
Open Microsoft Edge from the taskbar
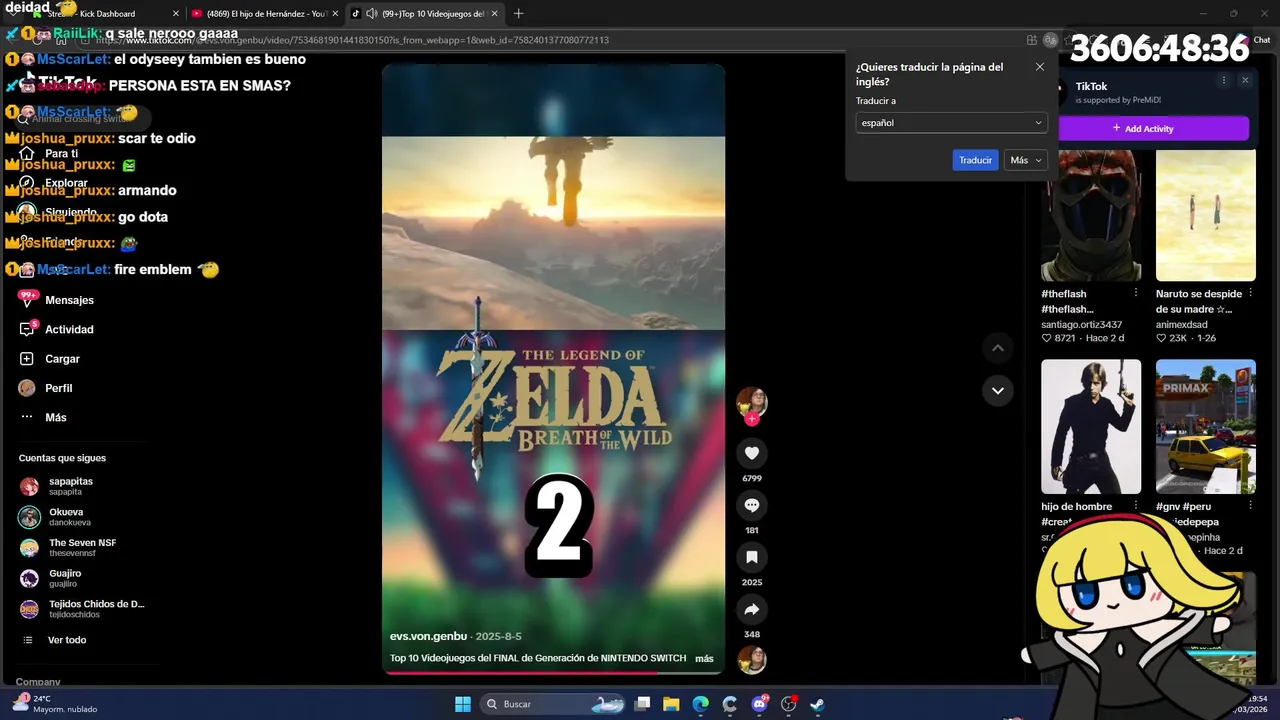tap(701, 704)
